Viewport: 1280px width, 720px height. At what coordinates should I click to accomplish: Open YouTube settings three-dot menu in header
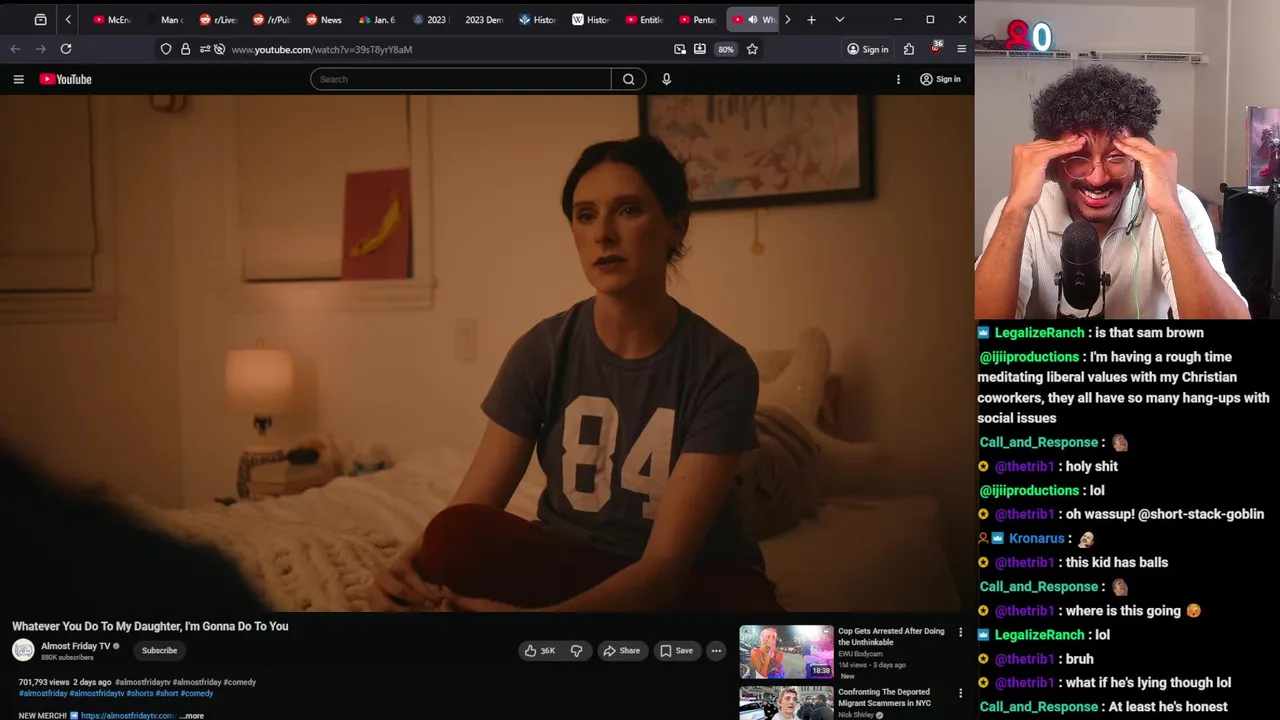click(898, 79)
